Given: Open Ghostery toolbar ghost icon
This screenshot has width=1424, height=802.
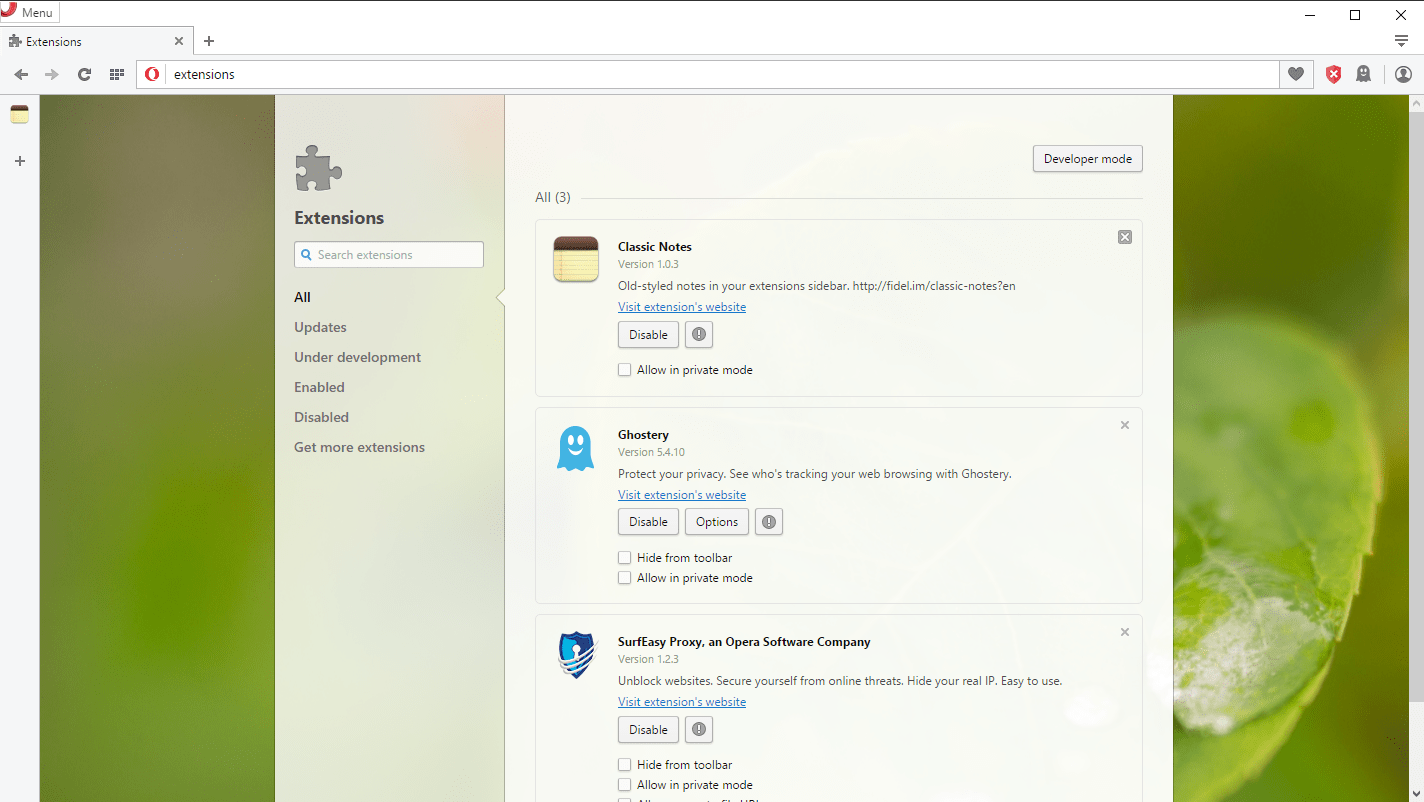Looking at the screenshot, I should [x=1363, y=74].
